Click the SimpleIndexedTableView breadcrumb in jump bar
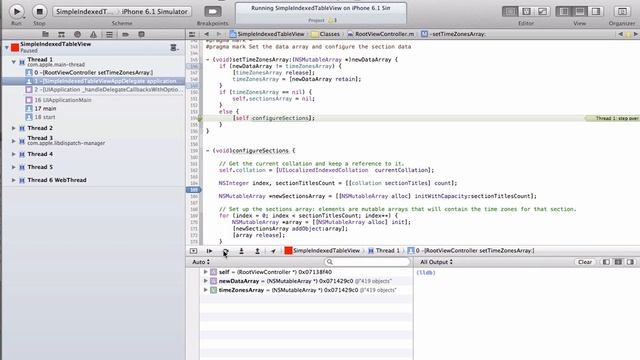This screenshot has height=360, width=640. [x=267, y=34]
